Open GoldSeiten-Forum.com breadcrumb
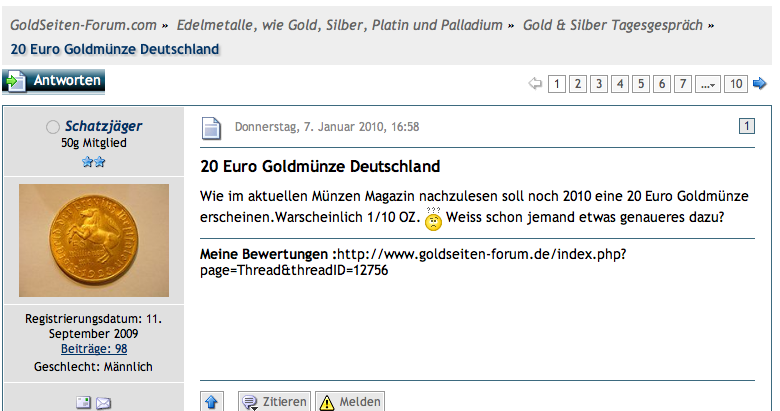This screenshot has height=411, width=780. (x=83, y=25)
